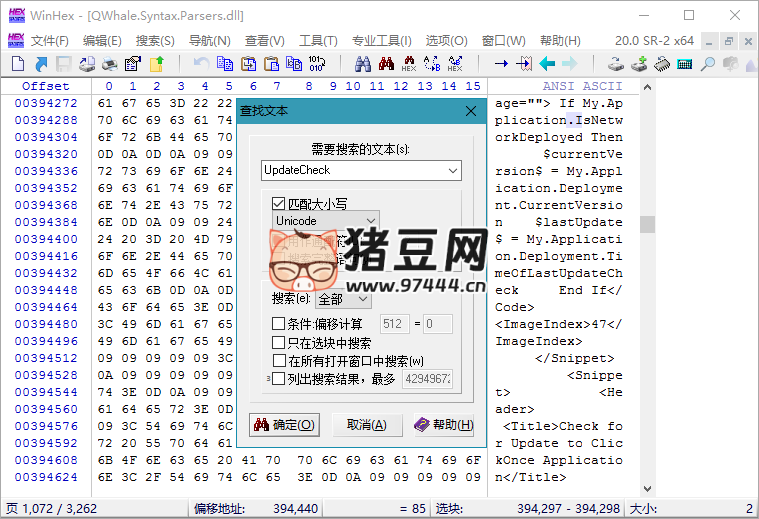Click the max results field 4294967
Image resolution: width=759 pixels, height=519 pixels.
tap(427, 379)
